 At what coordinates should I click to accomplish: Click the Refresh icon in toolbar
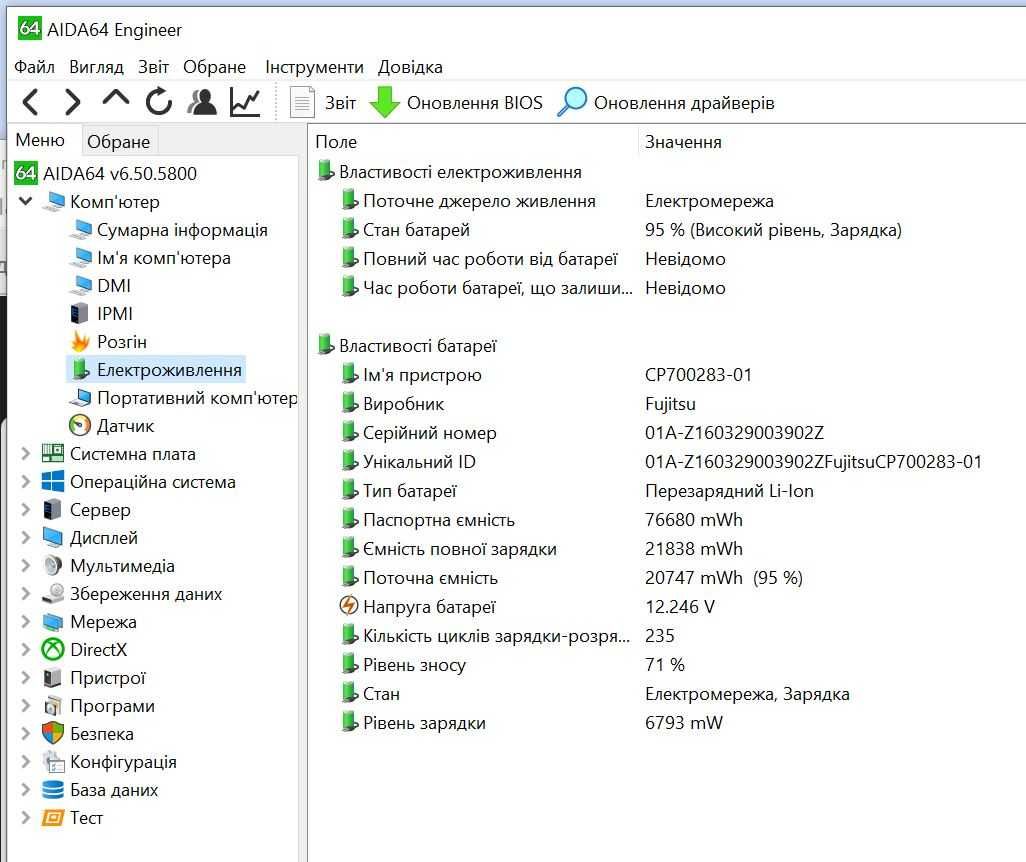tap(158, 101)
